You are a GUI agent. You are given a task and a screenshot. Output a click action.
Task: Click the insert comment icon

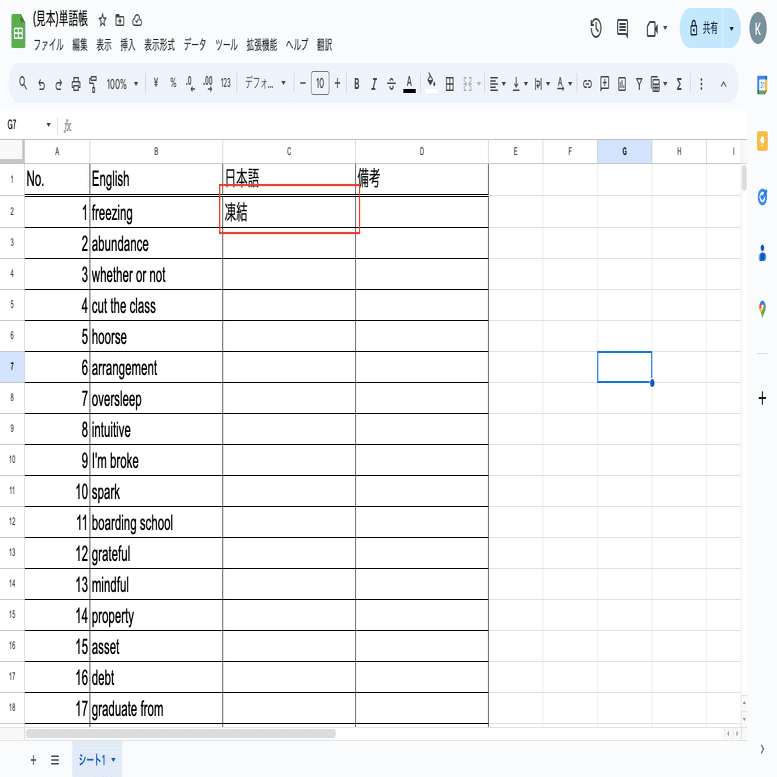click(605, 83)
